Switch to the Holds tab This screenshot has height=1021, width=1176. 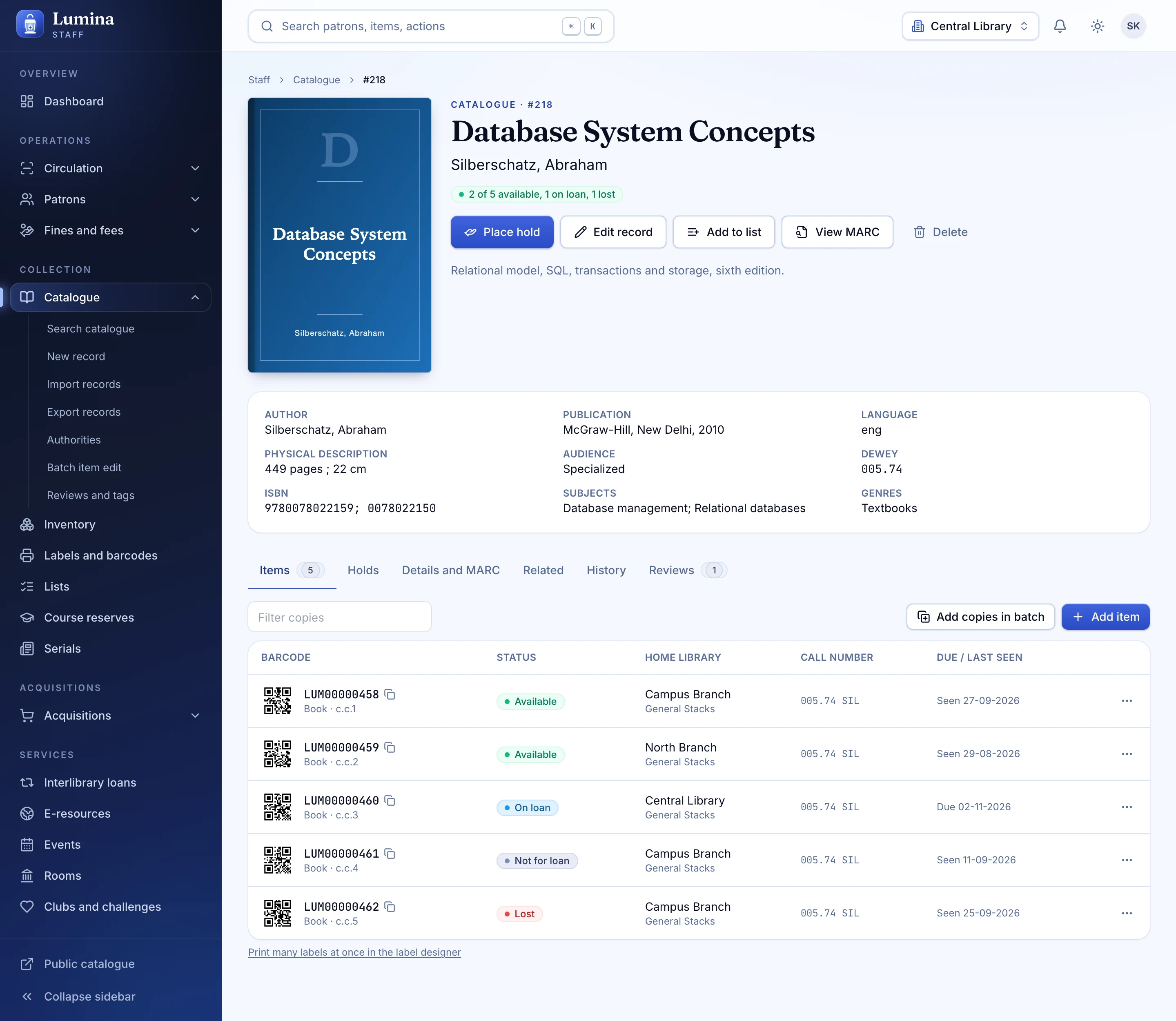pyautogui.click(x=363, y=570)
